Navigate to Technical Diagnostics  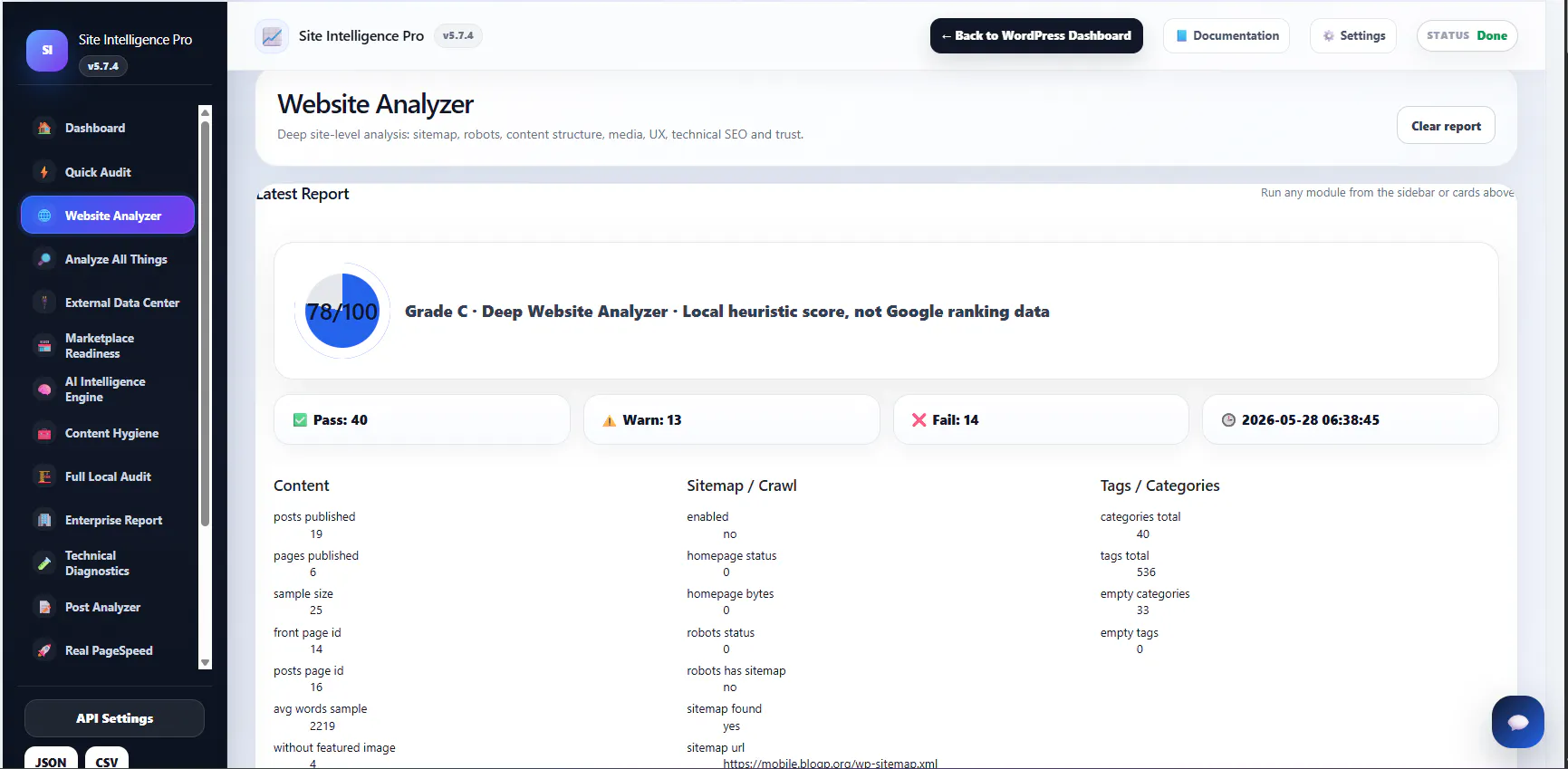pos(108,563)
